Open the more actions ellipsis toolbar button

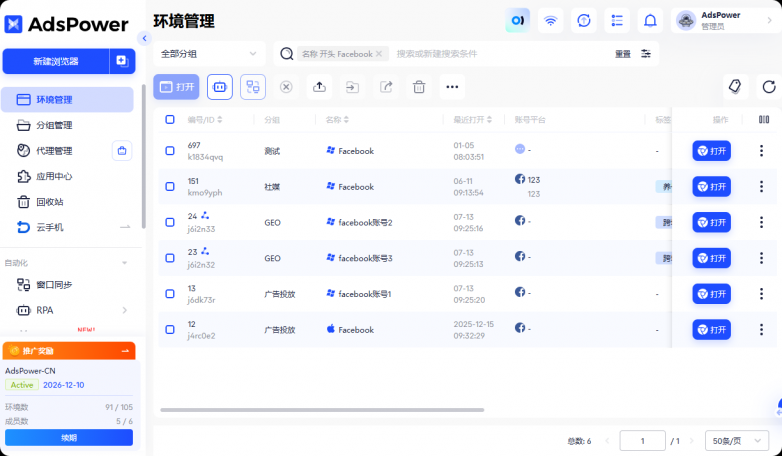452,87
